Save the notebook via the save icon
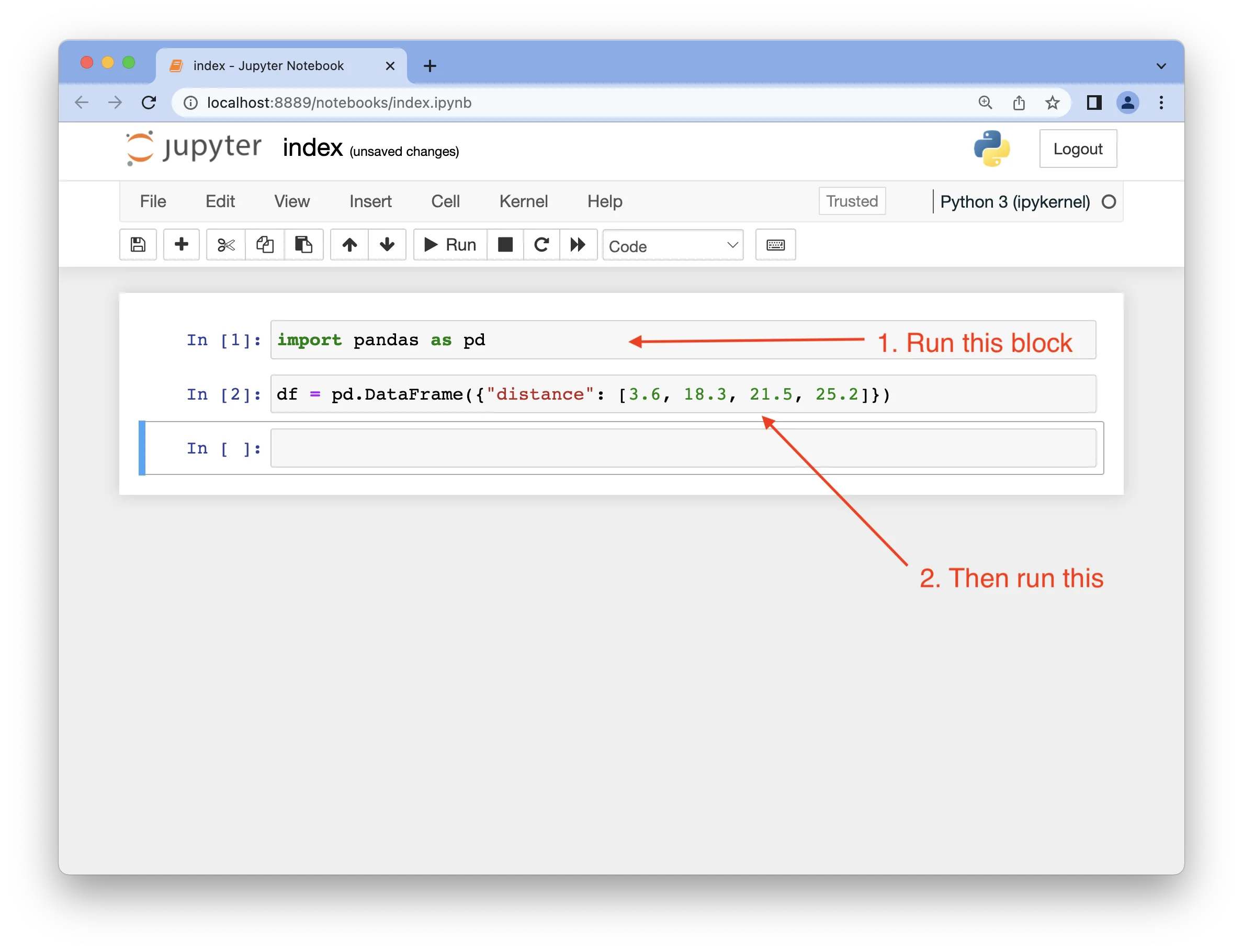 click(137, 244)
